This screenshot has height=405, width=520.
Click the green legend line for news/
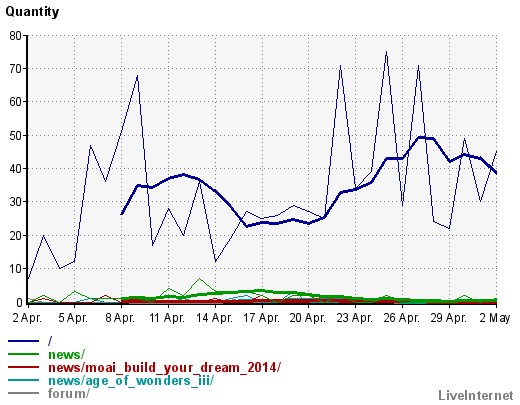point(23,354)
